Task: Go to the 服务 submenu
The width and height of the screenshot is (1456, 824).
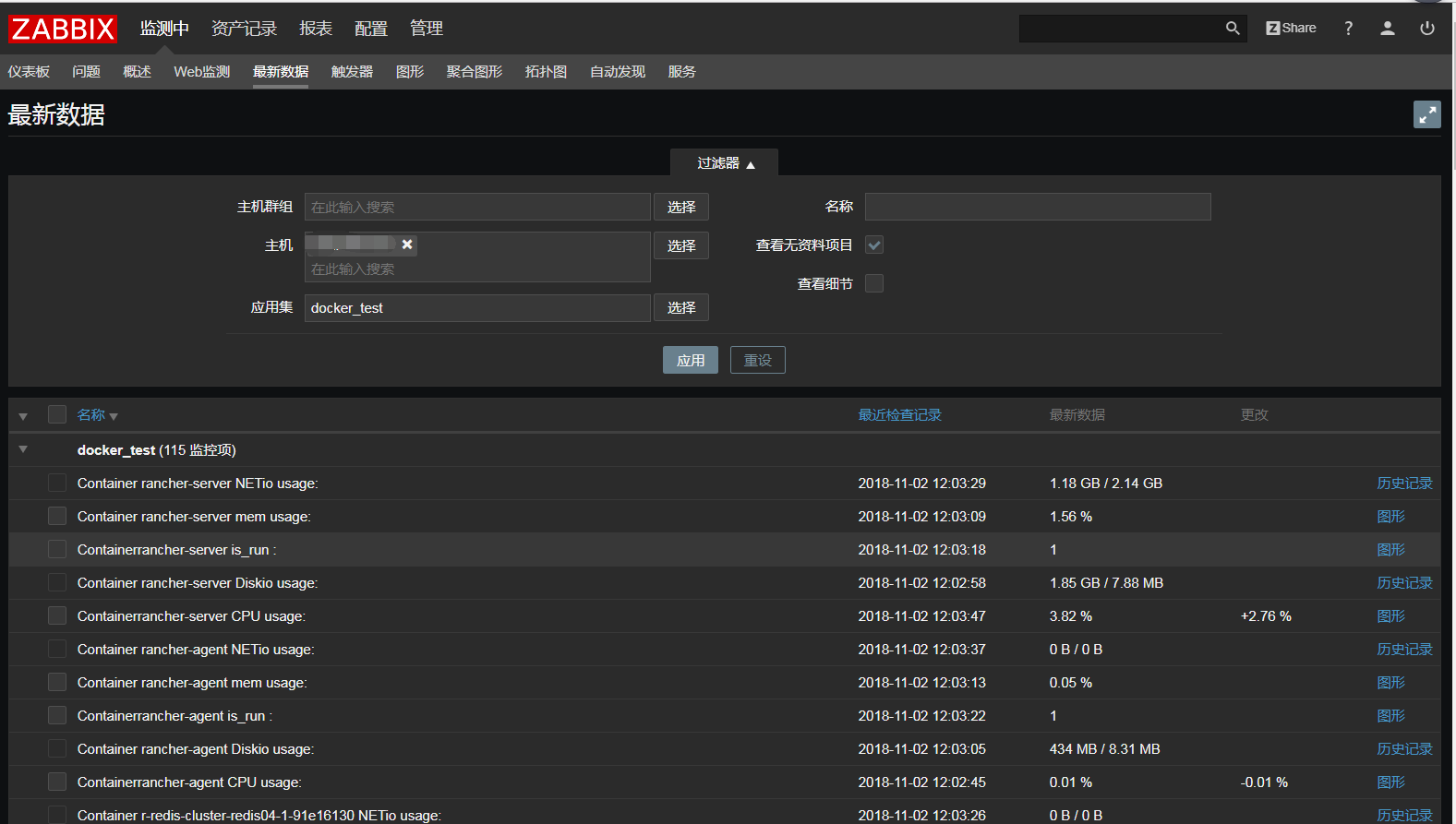Action: 681,72
